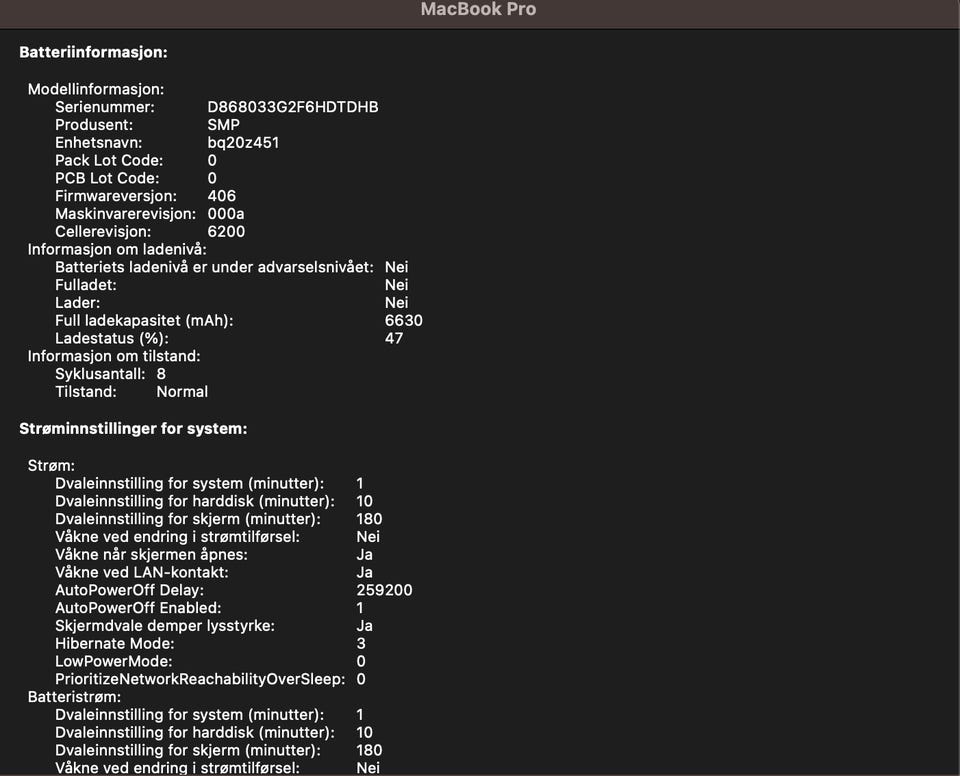This screenshot has width=960, height=776.
Task: Click Våkne ved LAN-kontakt label
Action: coord(141,572)
